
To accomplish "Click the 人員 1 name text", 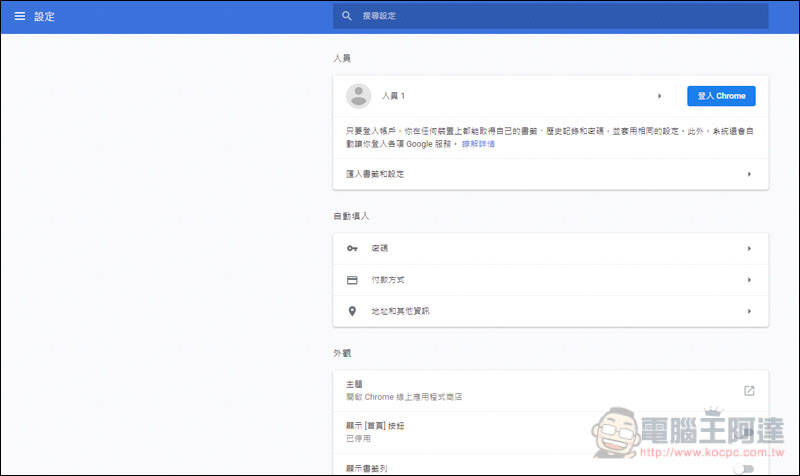I will click(x=393, y=96).
